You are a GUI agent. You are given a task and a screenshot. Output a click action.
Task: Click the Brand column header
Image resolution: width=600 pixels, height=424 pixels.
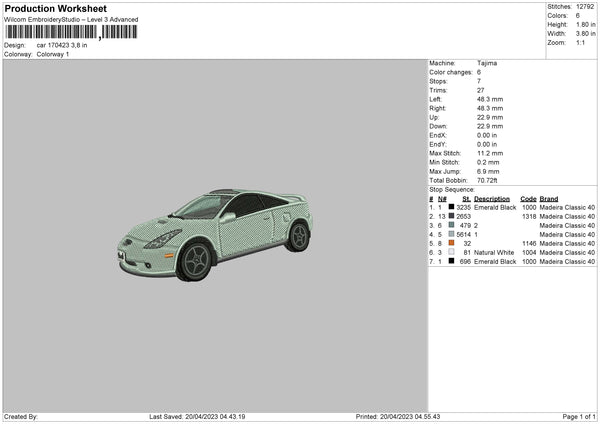click(549, 198)
